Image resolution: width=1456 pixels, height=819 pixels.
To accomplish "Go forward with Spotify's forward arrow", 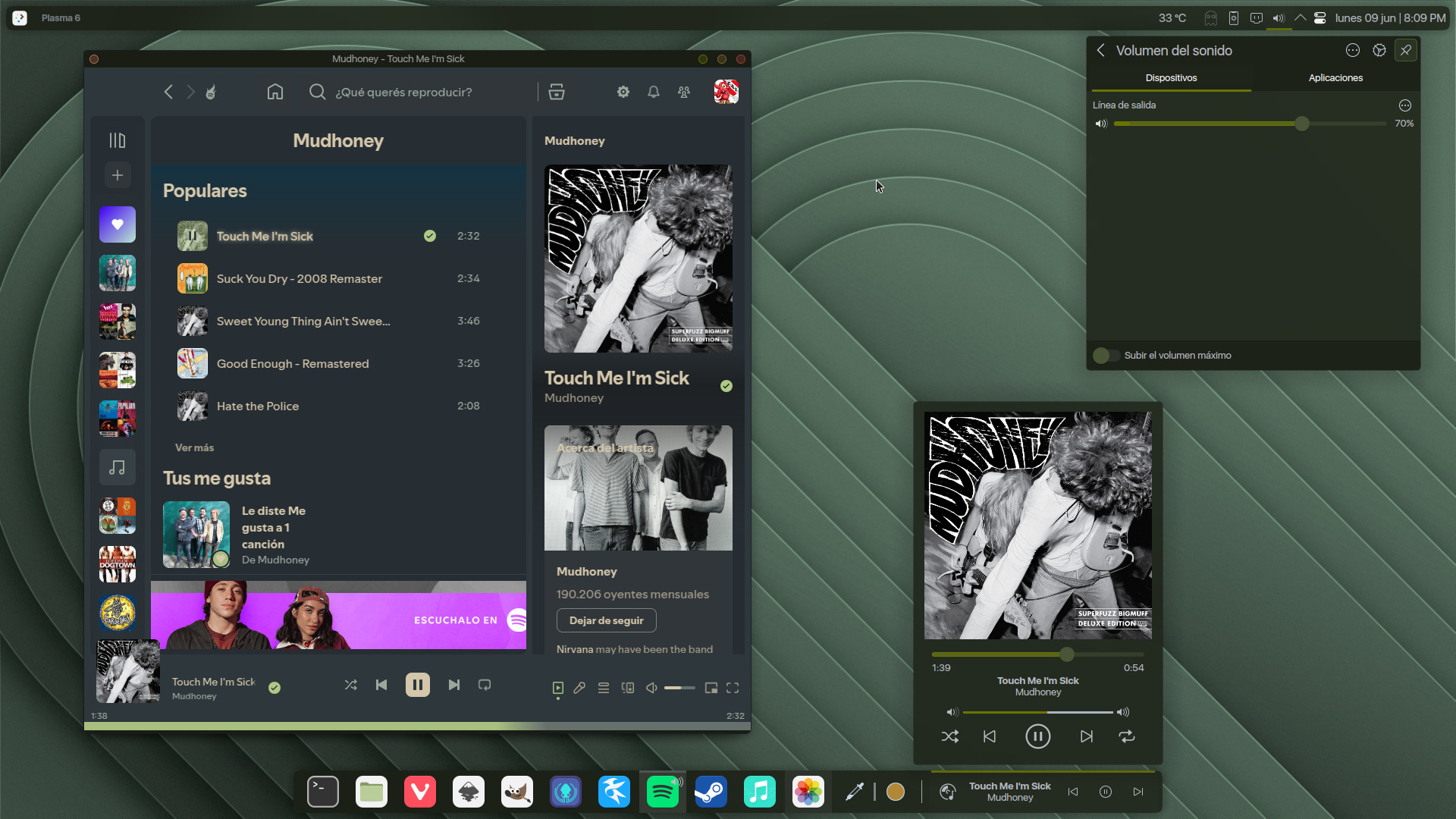I will pos(190,92).
